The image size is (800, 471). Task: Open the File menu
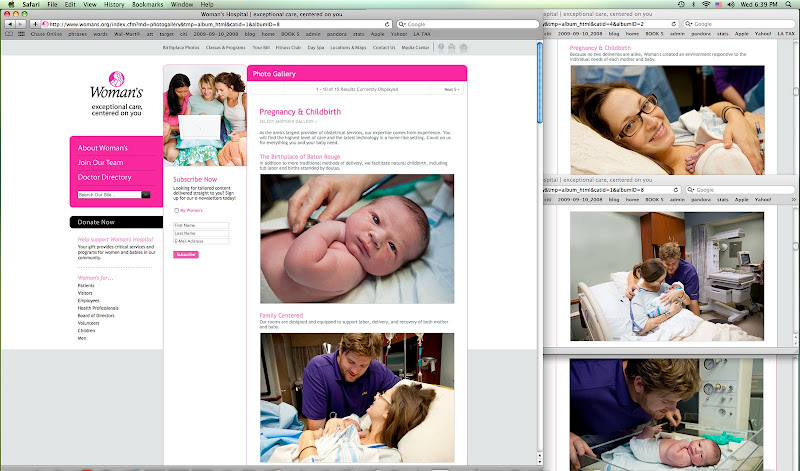click(x=52, y=4)
